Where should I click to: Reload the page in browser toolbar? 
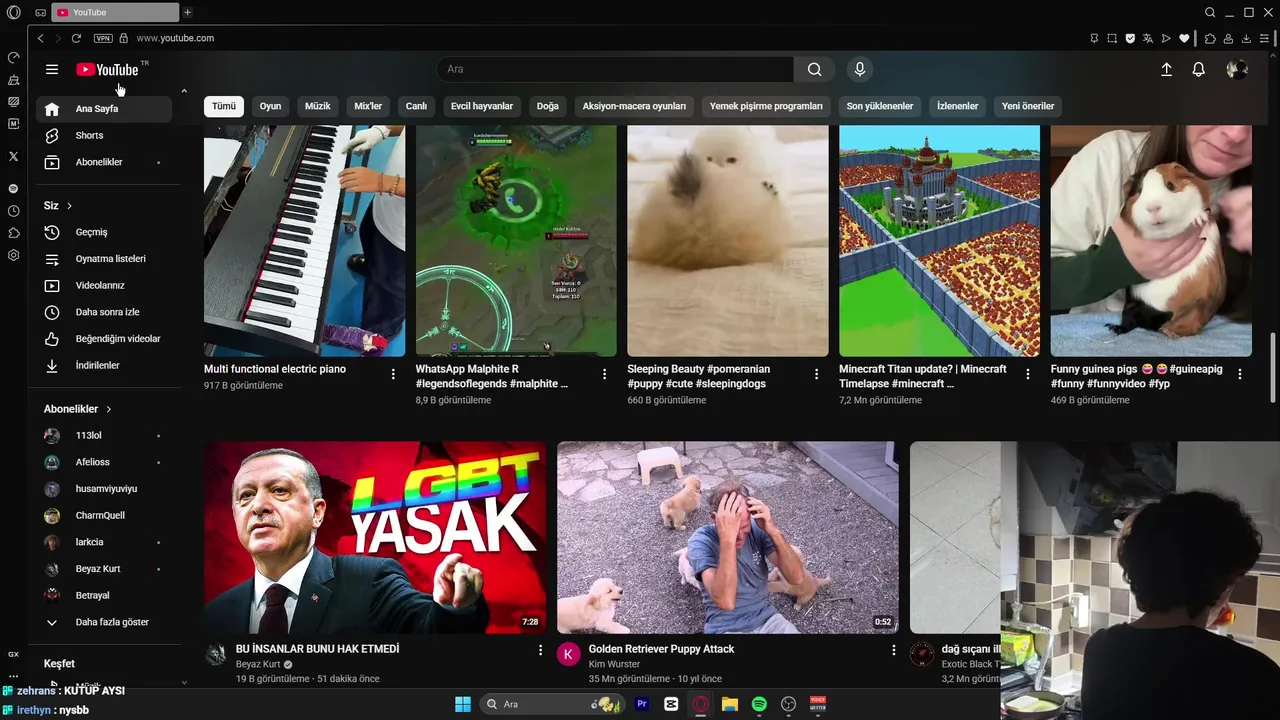coord(76,38)
